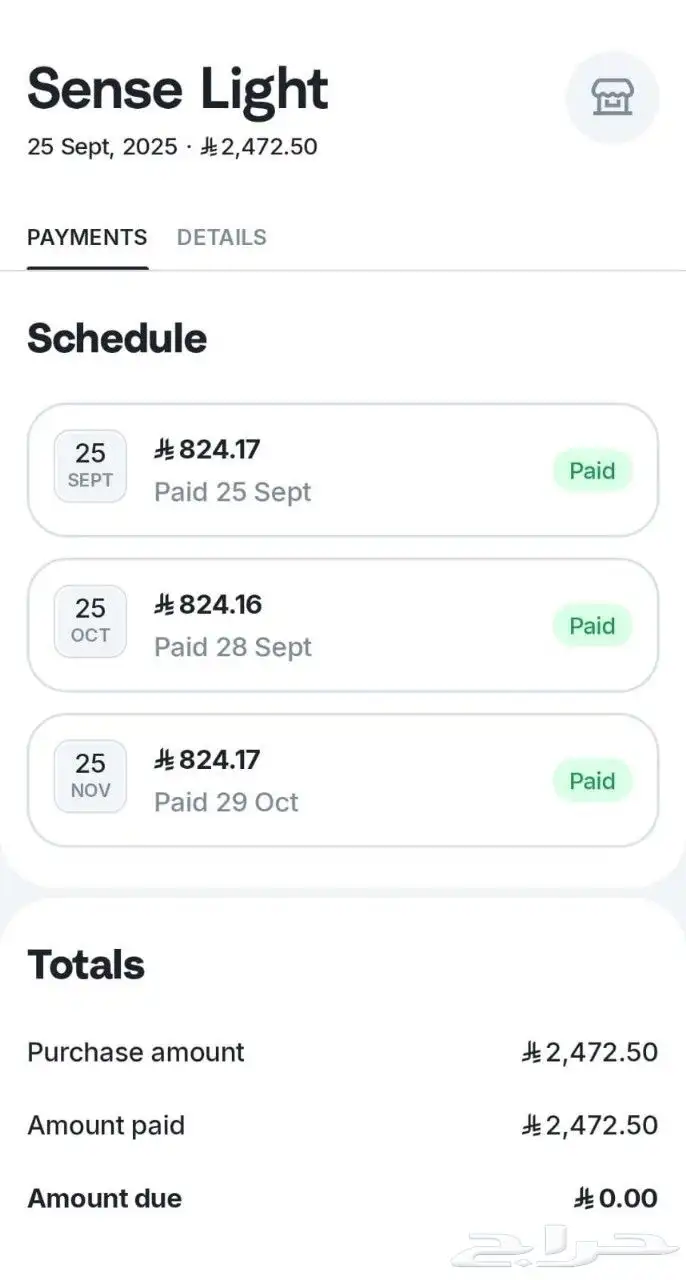
Task: Switch to the PAYMENTS tab
Action: click(87, 238)
